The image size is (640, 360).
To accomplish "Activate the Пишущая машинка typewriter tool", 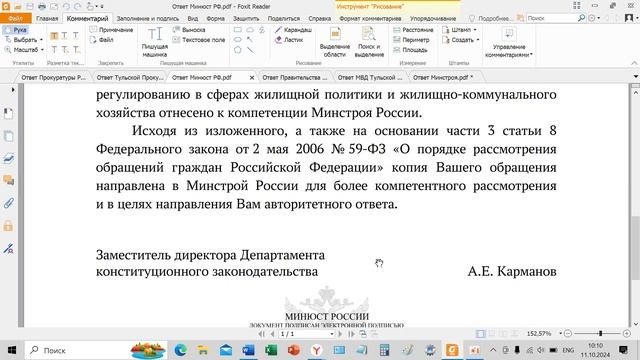I will tap(155, 42).
